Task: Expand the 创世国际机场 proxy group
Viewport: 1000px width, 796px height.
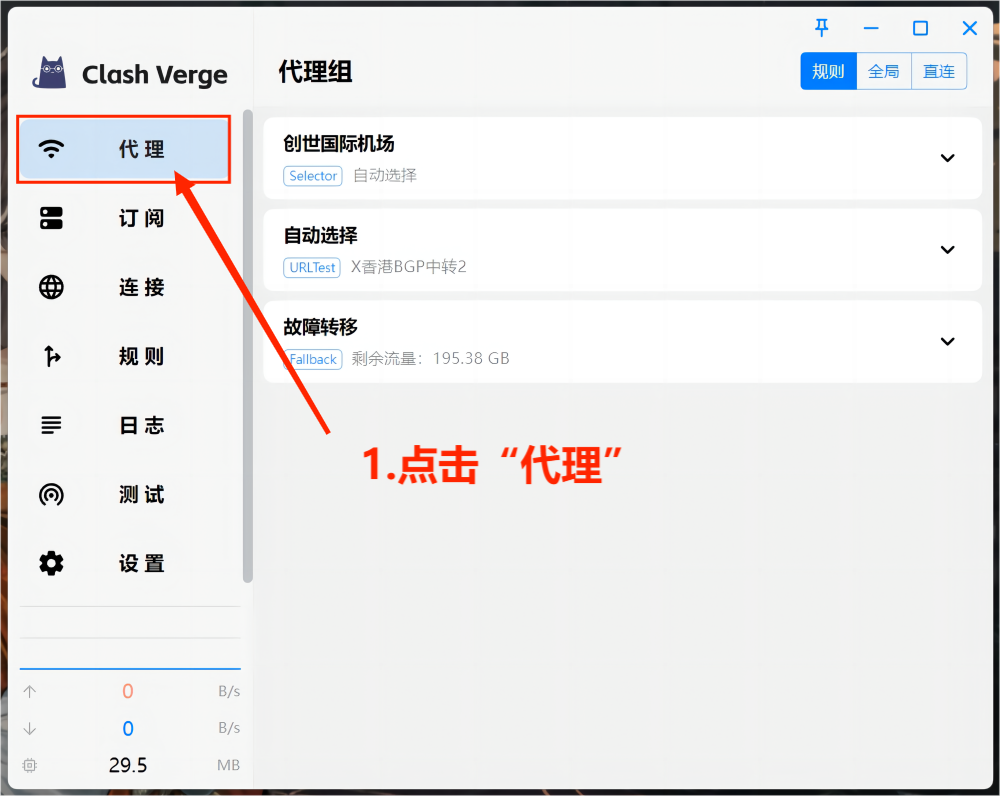Action: pos(947,158)
